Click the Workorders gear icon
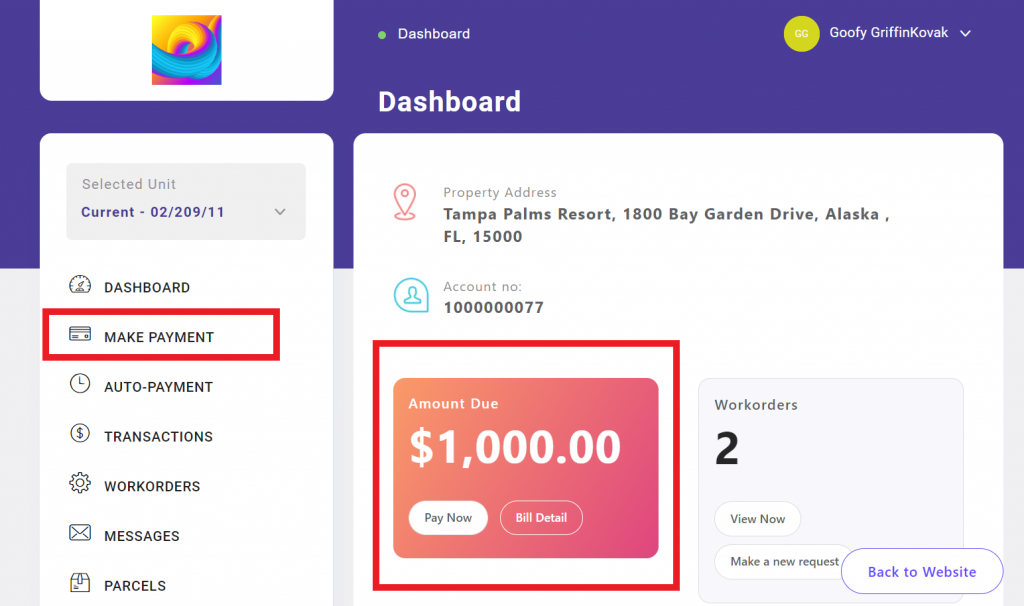Screen dimensions: 1024x606 click(80, 485)
